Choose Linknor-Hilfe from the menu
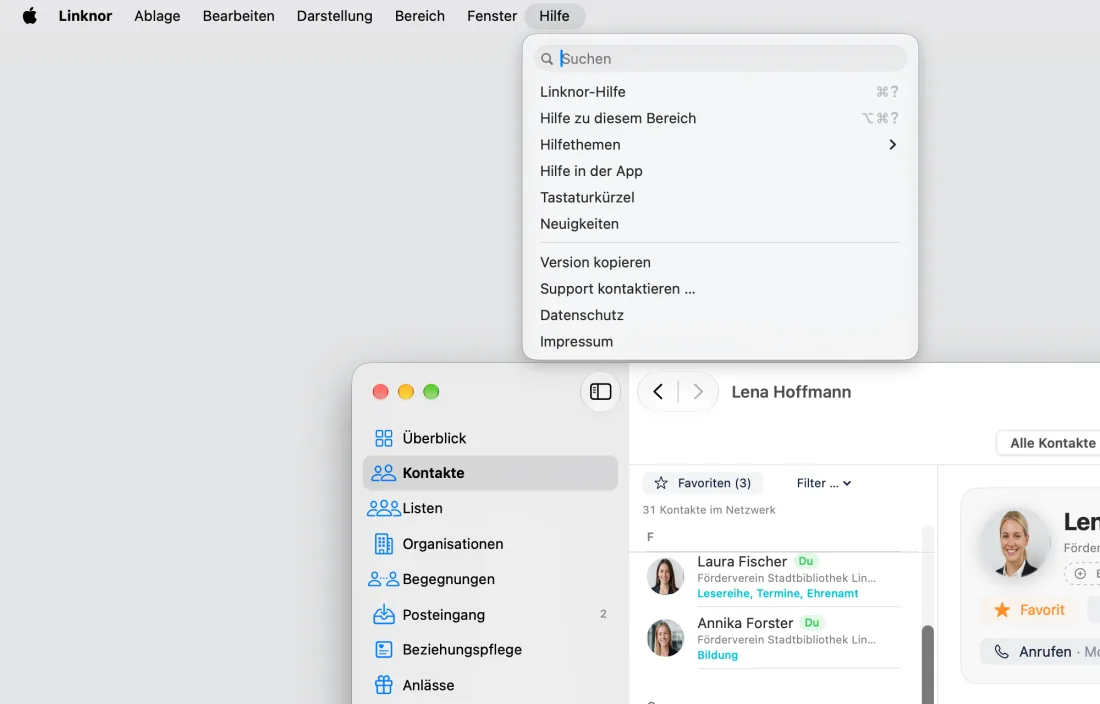Screen dimensions: 1100x704 point(720,92)
